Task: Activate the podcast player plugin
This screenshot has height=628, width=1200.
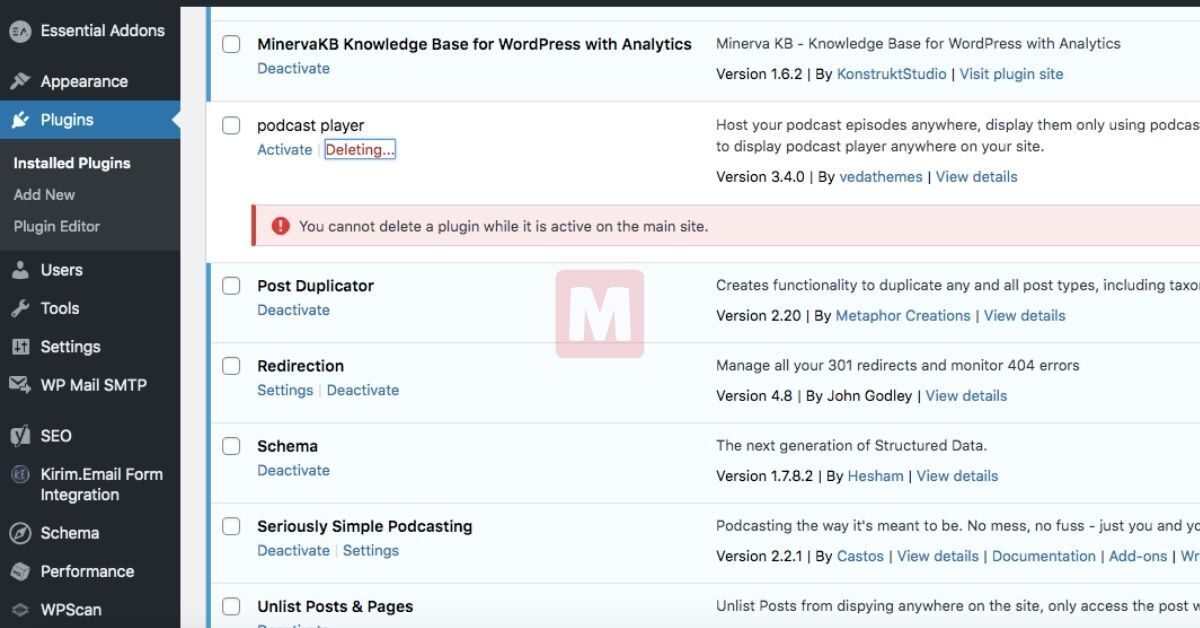Action: click(x=284, y=149)
